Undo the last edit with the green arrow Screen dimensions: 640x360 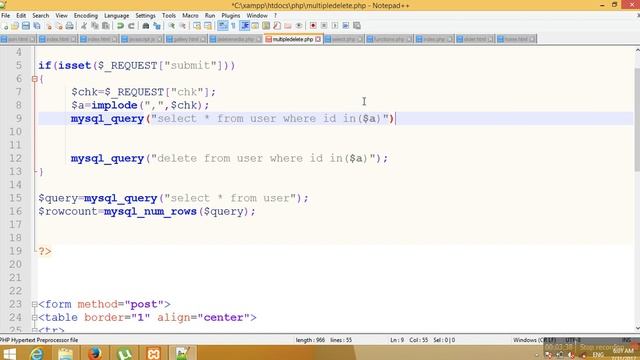[x=120, y=26]
